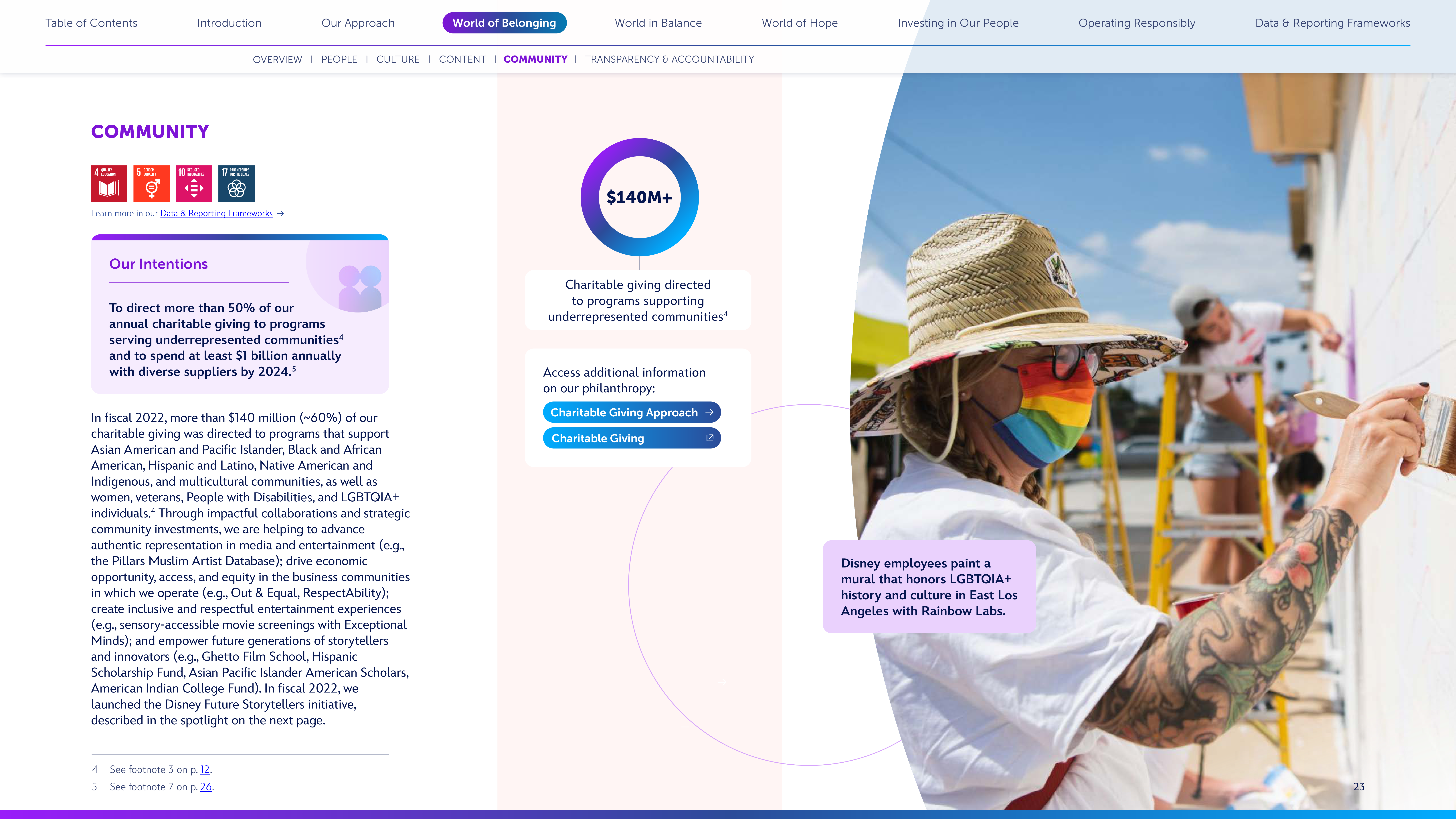
Task: Select the CONTENT sub-navigation item
Action: pos(462,59)
